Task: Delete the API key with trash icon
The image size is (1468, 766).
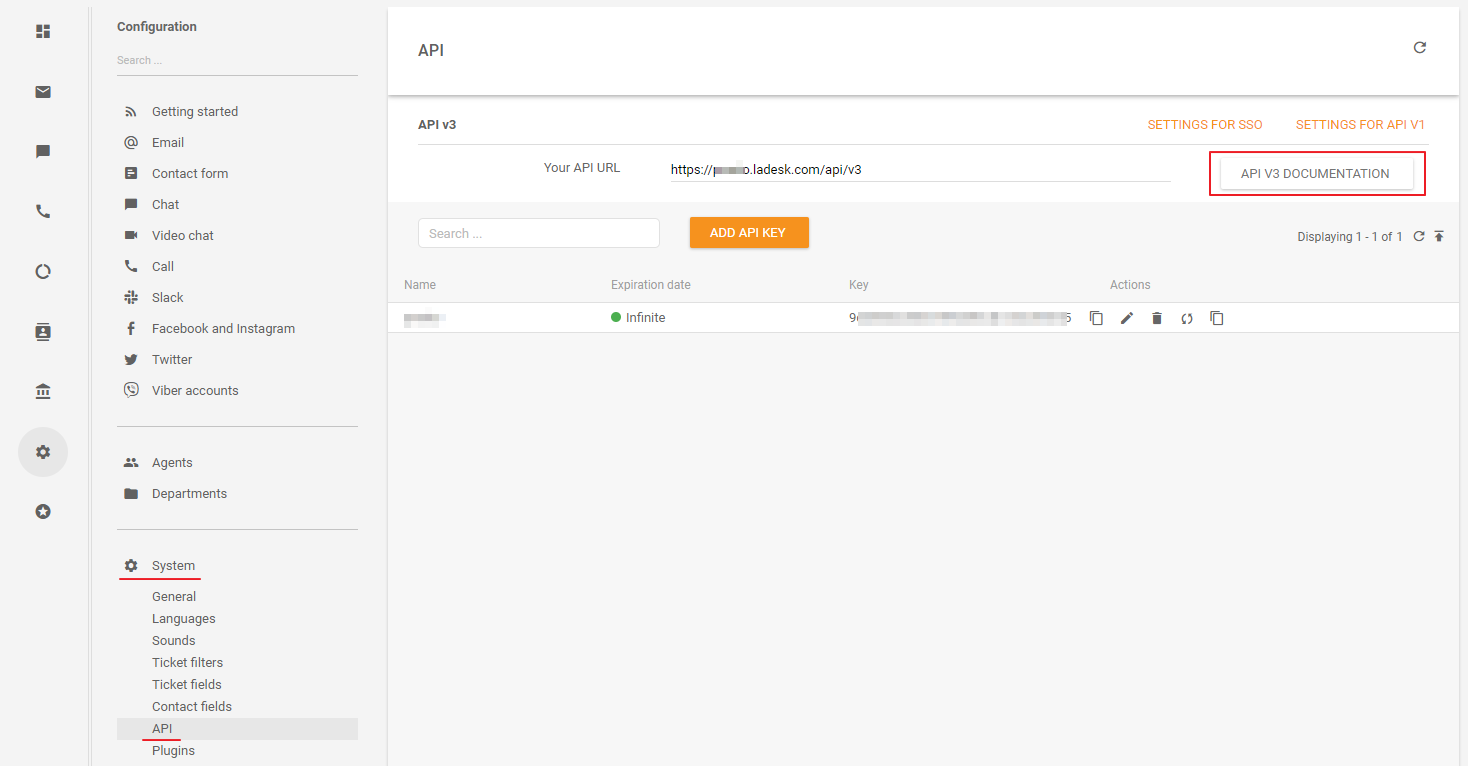Action: coord(1157,318)
